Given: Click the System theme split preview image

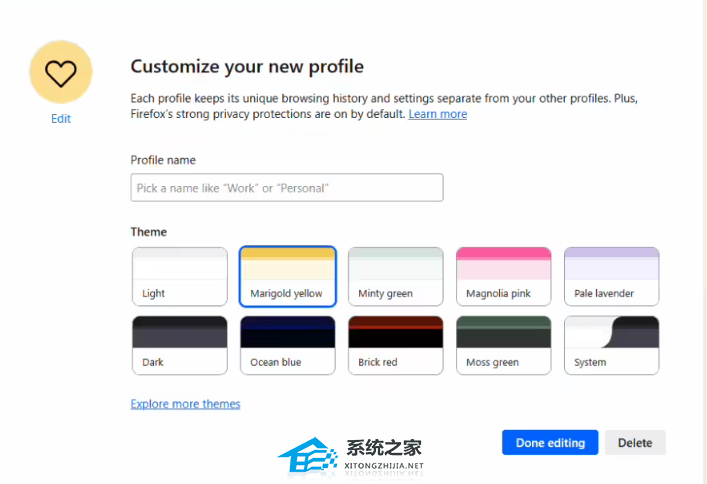Looking at the screenshot, I should [611, 333].
